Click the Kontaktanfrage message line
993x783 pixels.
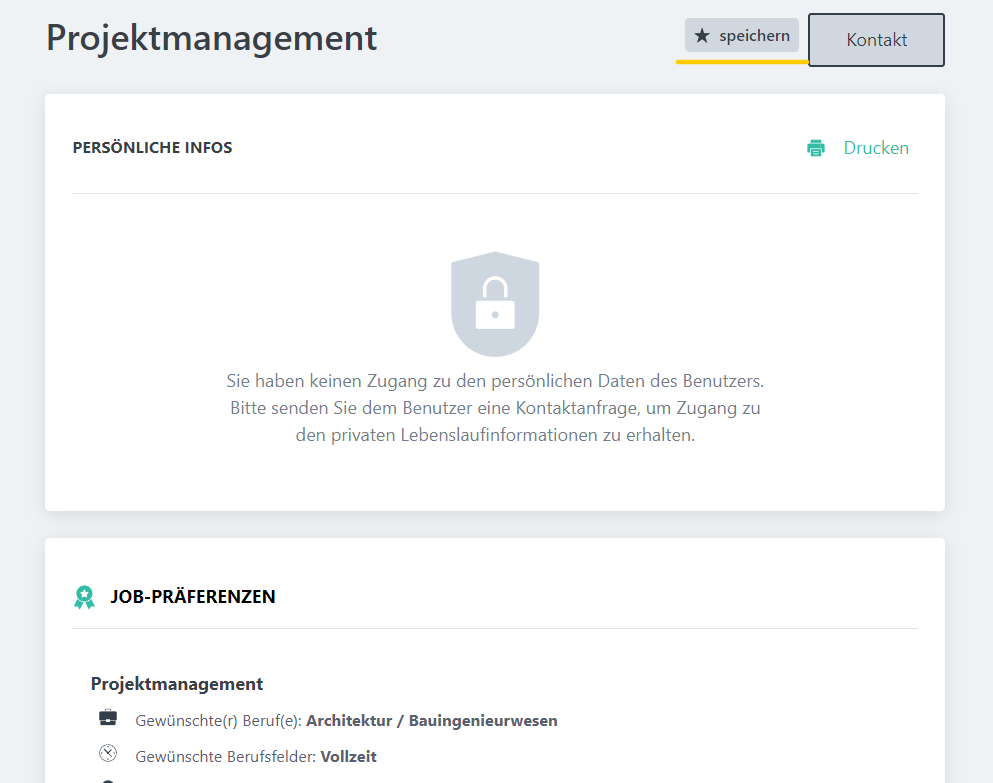click(x=494, y=408)
